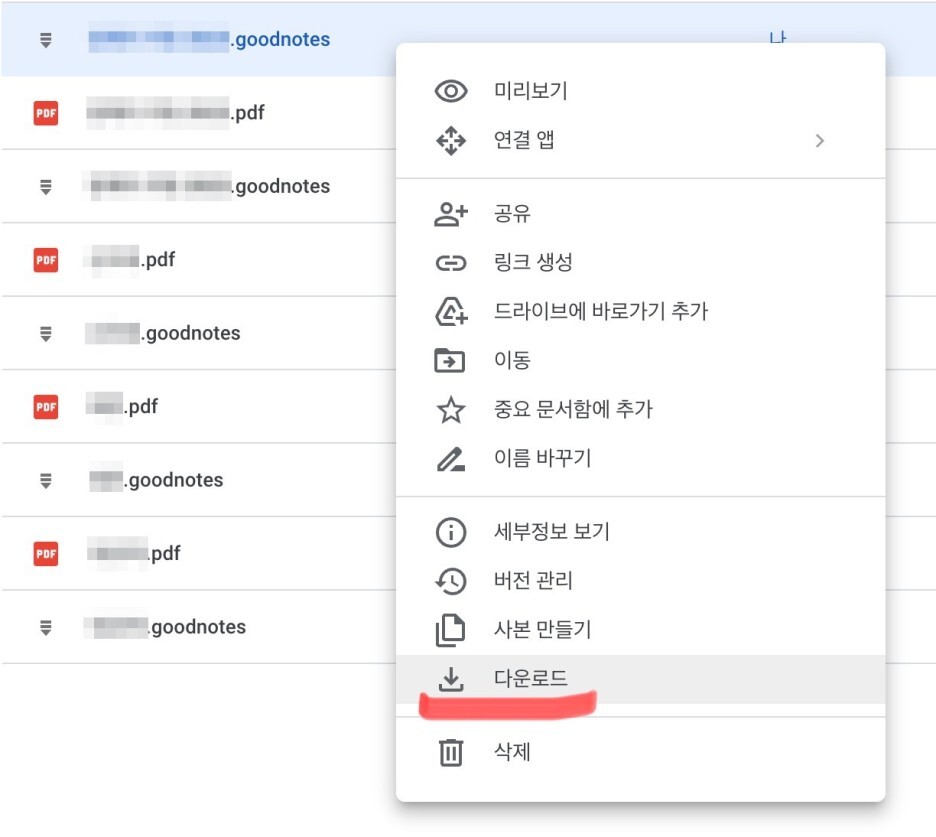This screenshot has width=936, height=837.
Task: Click the file icon of the second .goodnotes row
Action: [x=45, y=187]
